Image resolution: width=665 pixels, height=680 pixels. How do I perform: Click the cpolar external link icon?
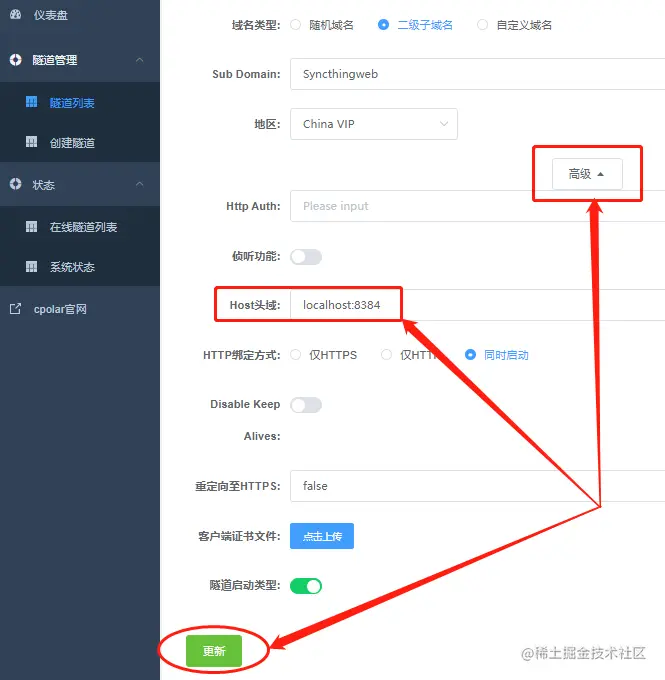pos(16,309)
